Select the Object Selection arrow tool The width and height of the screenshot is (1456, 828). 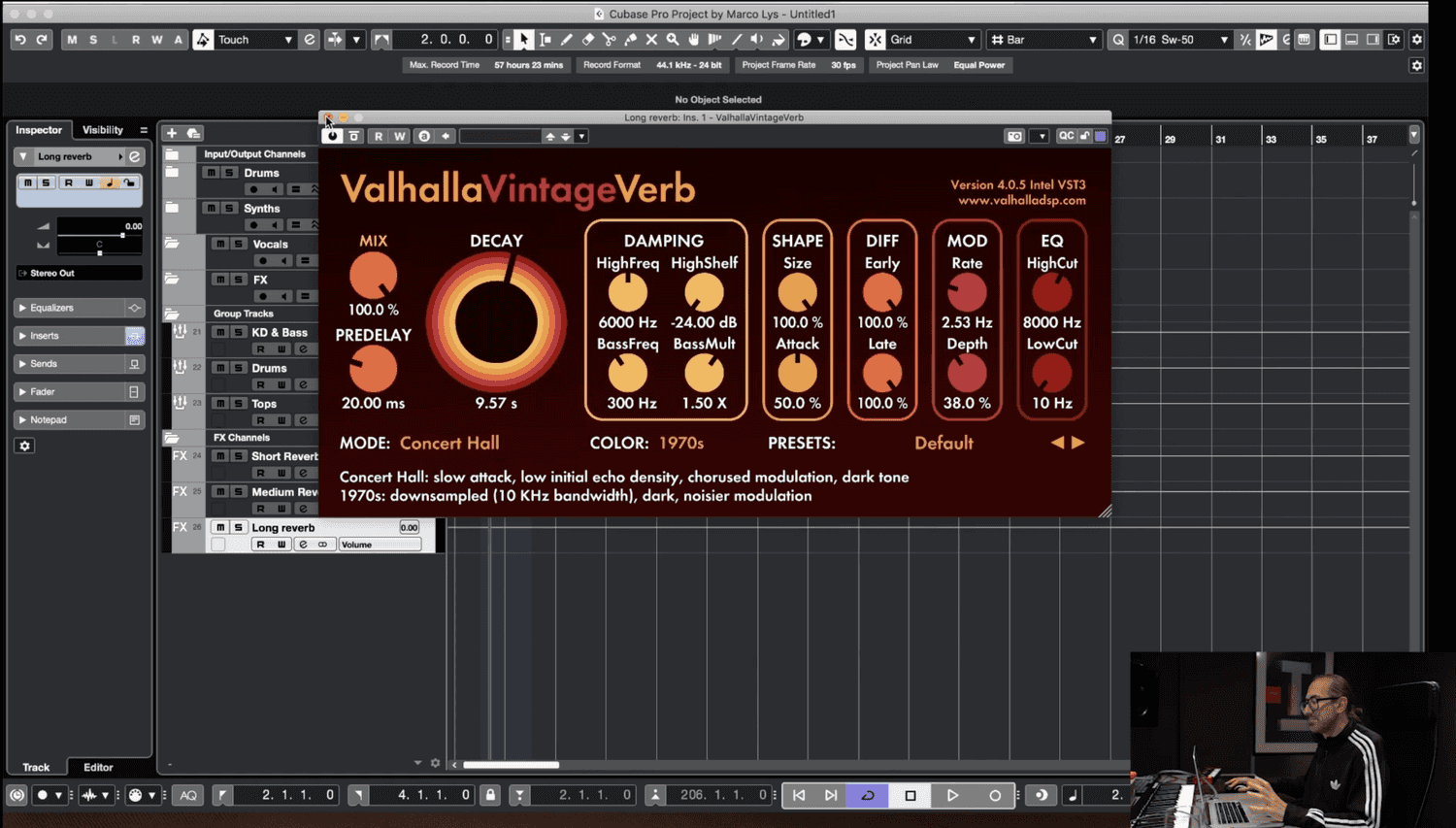coord(524,40)
